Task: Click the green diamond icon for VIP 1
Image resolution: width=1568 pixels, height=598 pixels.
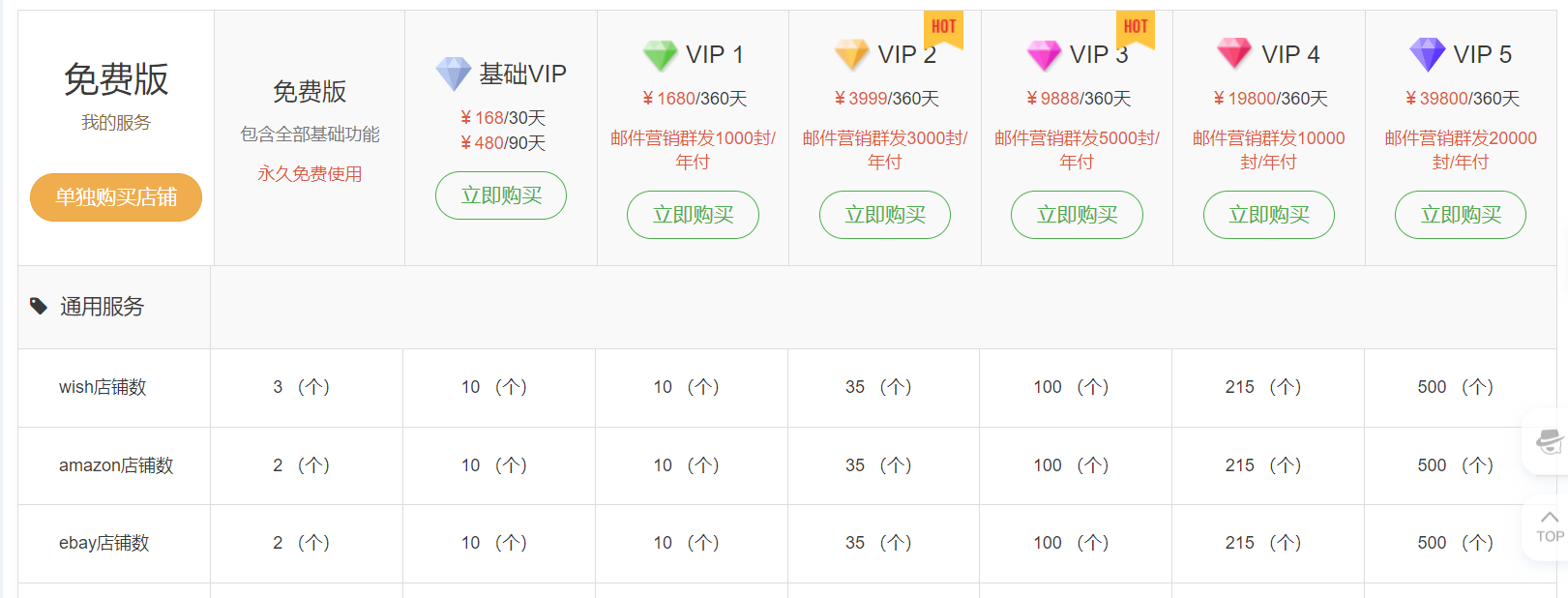Action: coord(660,55)
